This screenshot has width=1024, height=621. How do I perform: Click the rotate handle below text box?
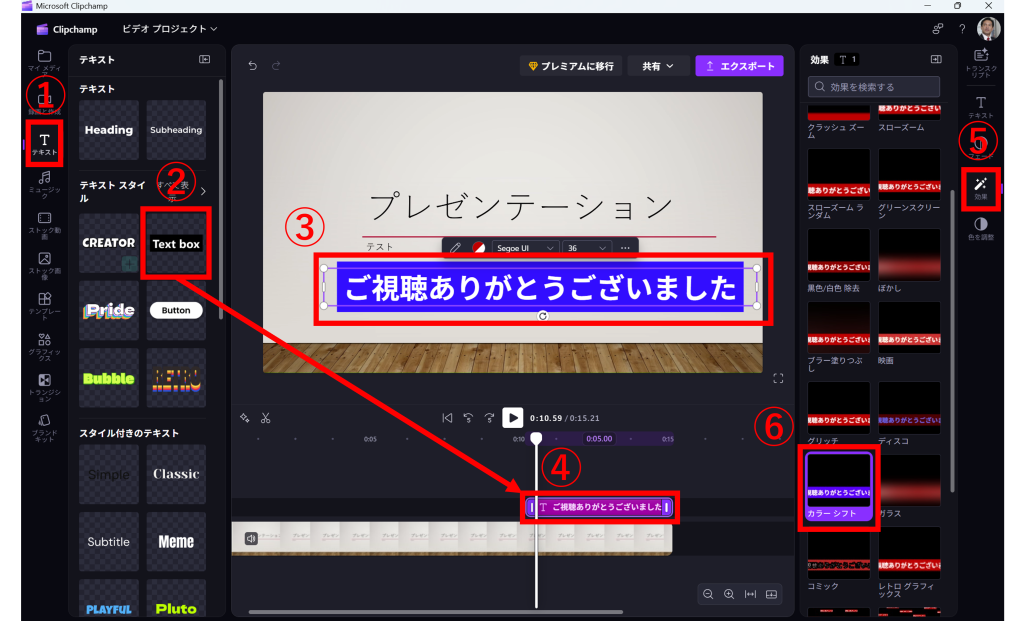tap(543, 316)
